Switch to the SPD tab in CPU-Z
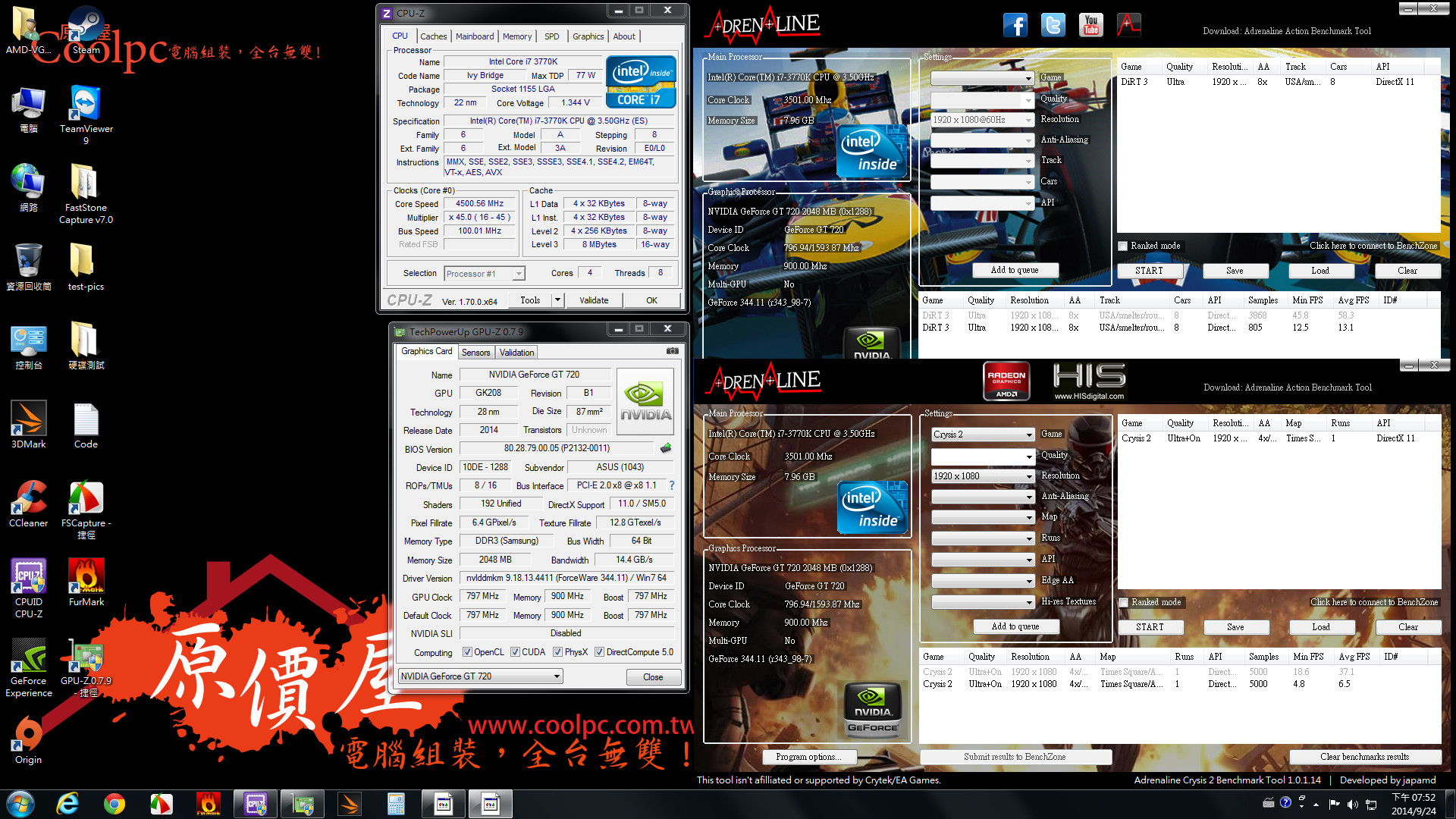Screen dimensions: 1456x819 click(x=552, y=36)
